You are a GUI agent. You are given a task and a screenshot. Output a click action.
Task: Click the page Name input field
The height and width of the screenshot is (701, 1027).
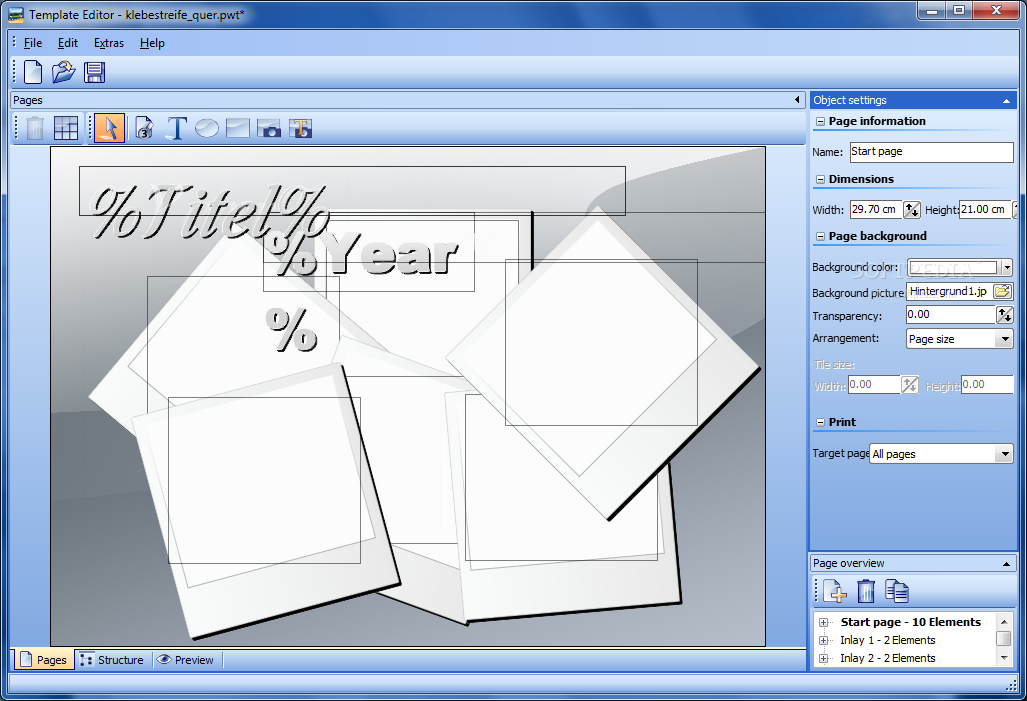click(931, 152)
